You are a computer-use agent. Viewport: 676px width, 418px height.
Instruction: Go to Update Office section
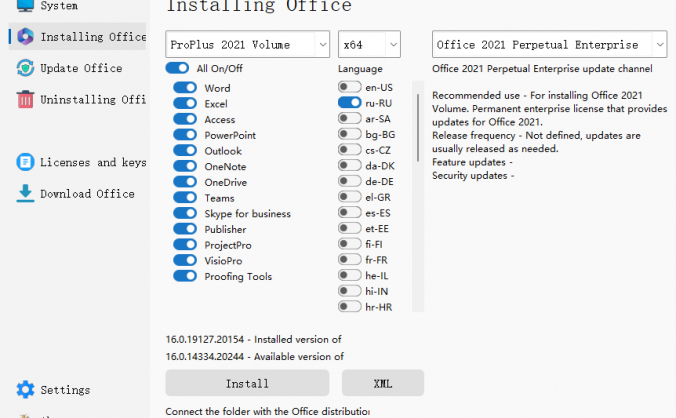click(x=78, y=68)
